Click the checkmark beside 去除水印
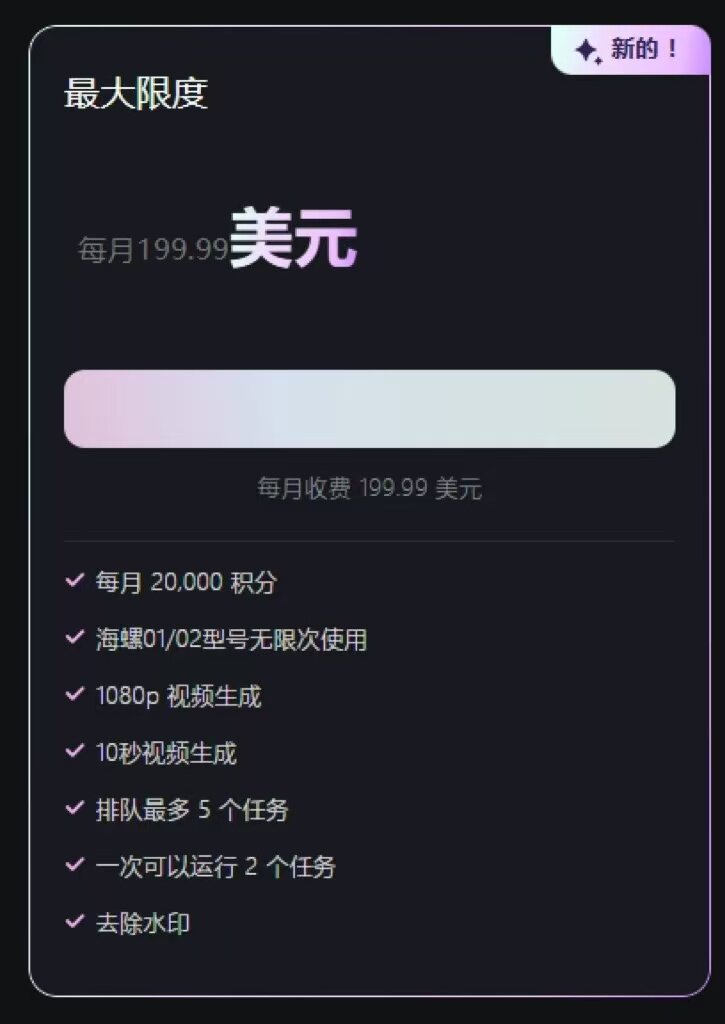 pos(74,922)
